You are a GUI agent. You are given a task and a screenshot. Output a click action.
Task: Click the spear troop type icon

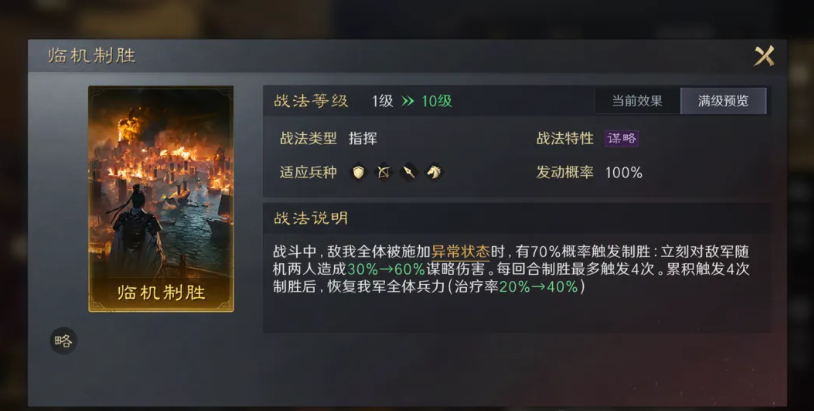pos(409,172)
